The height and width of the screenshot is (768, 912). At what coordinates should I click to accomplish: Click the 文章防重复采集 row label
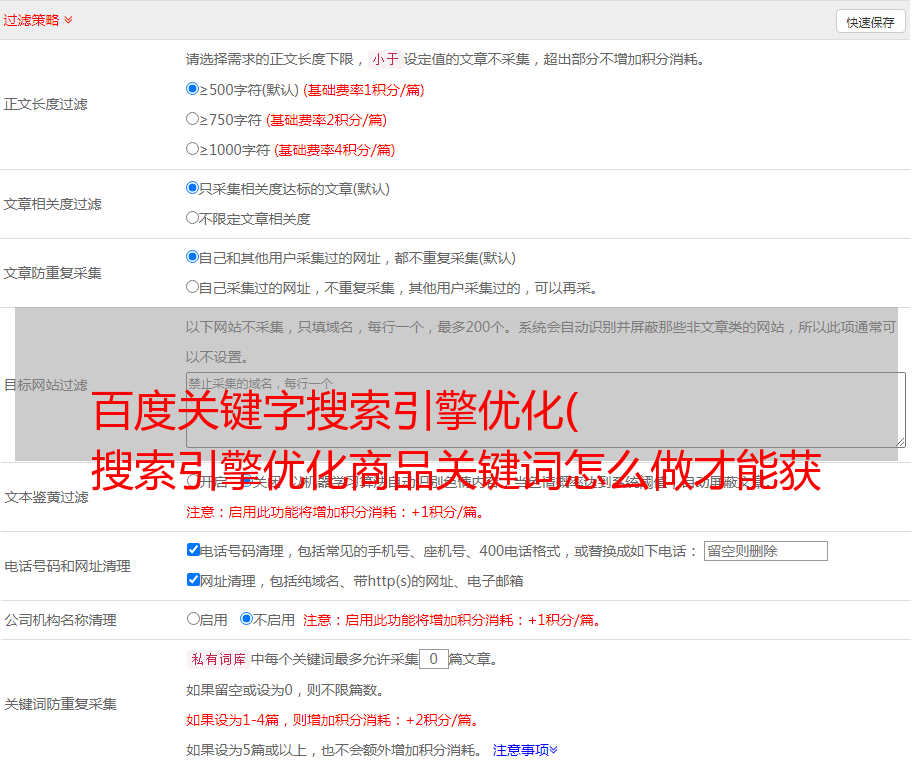[52, 273]
